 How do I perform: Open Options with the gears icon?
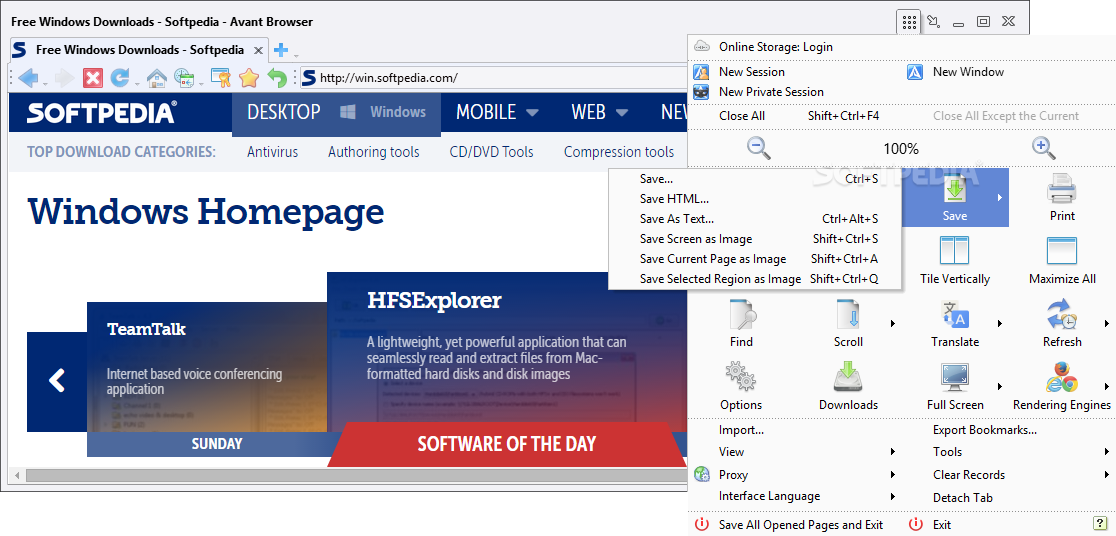741,377
